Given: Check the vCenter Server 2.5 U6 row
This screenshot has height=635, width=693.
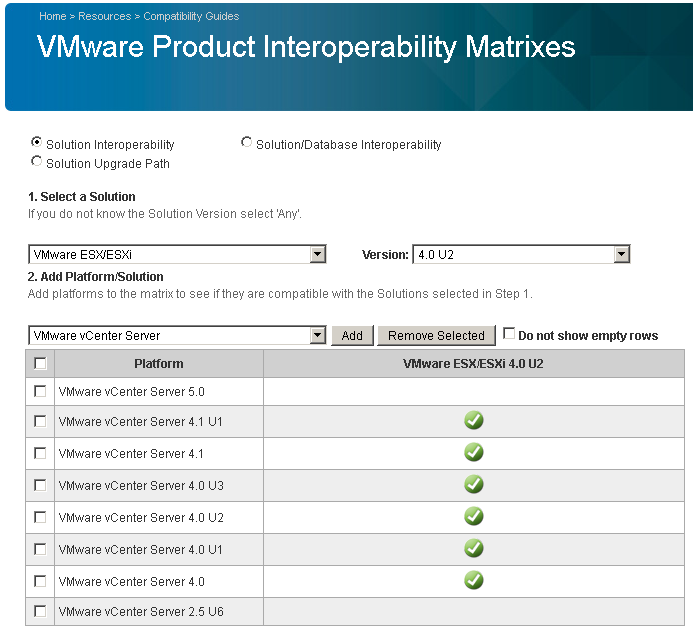Looking at the screenshot, I should 40,611.
